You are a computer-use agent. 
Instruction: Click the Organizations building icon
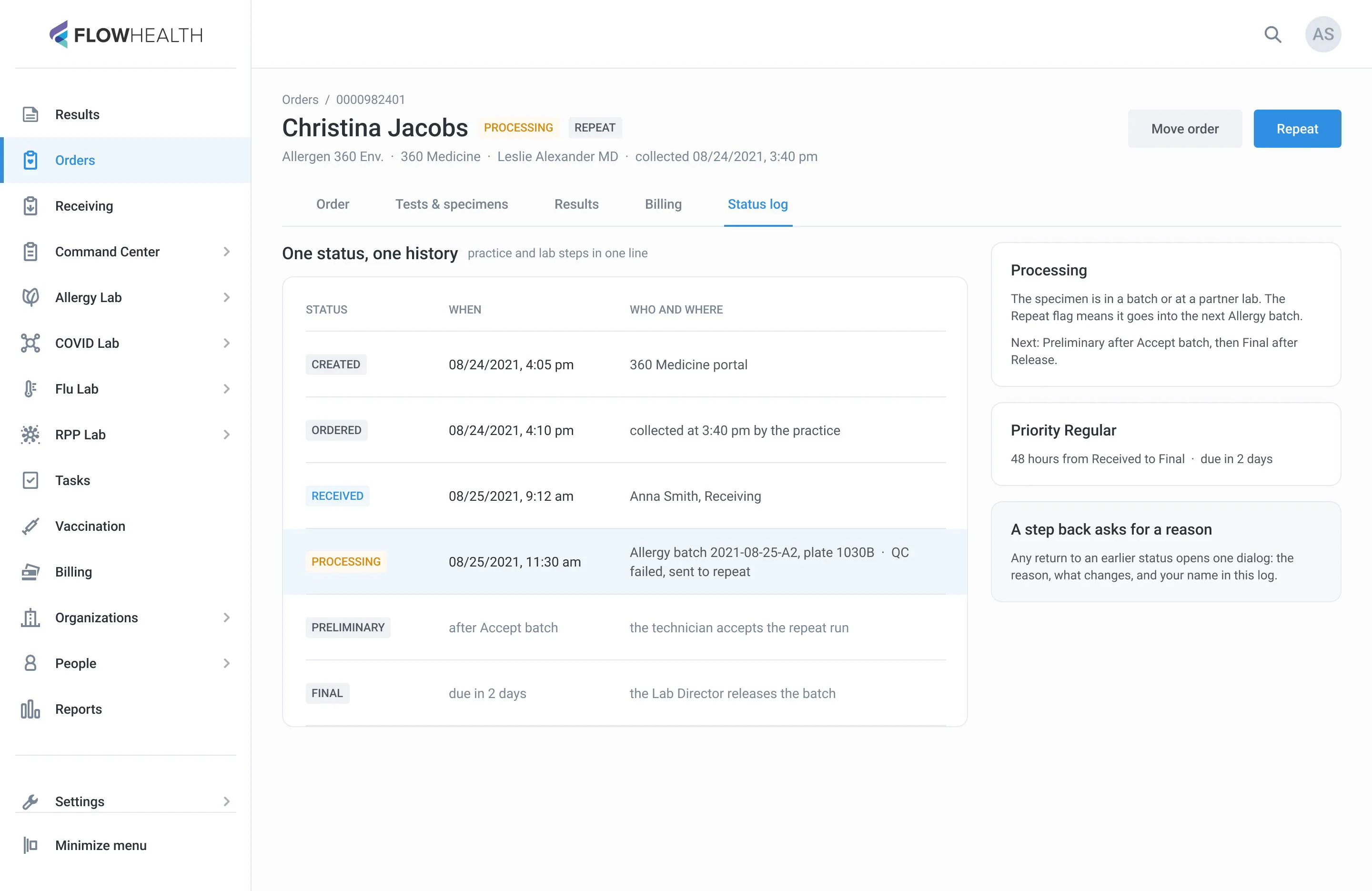(x=30, y=618)
